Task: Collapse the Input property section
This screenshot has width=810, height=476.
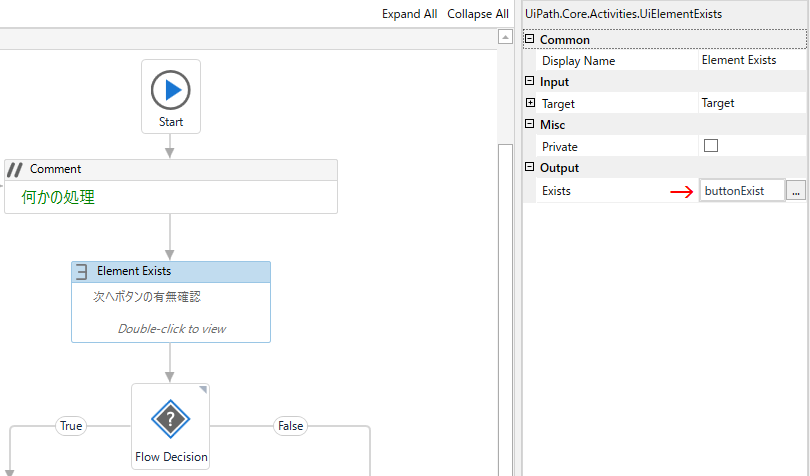Action: pyautogui.click(x=529, y=81)
